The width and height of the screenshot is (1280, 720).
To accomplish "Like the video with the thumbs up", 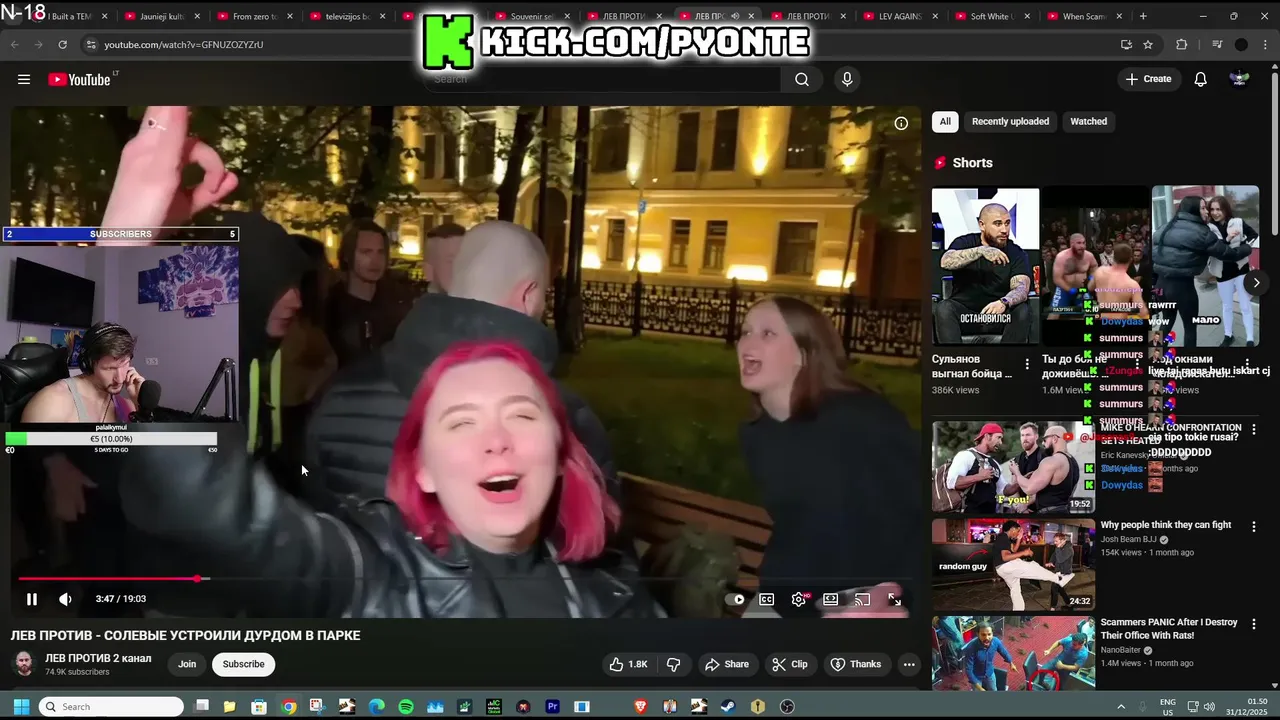I will click(628, 664).
